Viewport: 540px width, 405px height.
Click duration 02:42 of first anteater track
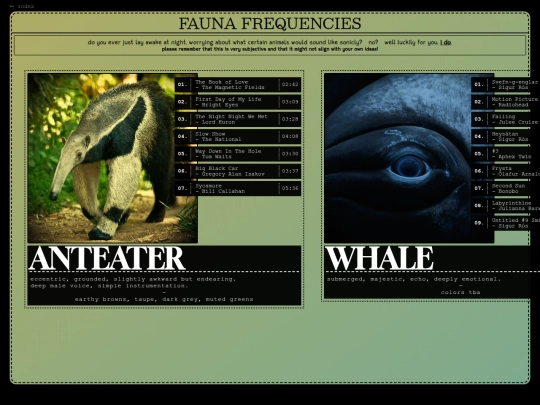coord(290,85)
